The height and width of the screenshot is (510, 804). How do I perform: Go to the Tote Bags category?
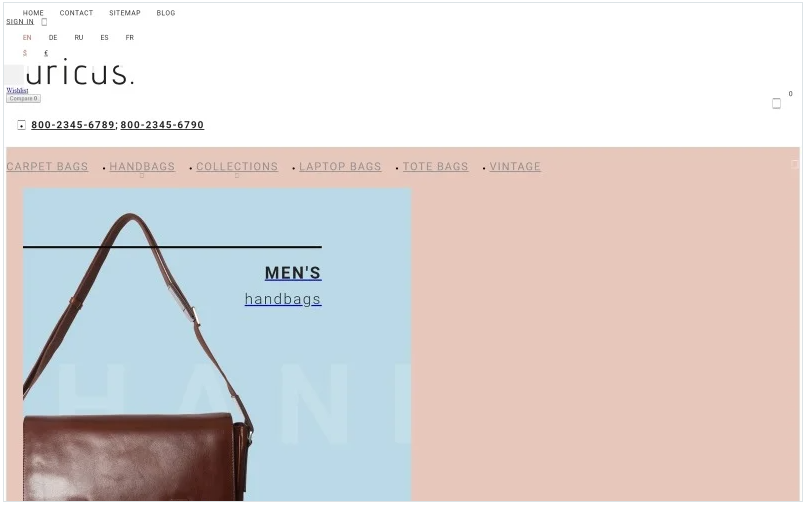pos(435,167)
